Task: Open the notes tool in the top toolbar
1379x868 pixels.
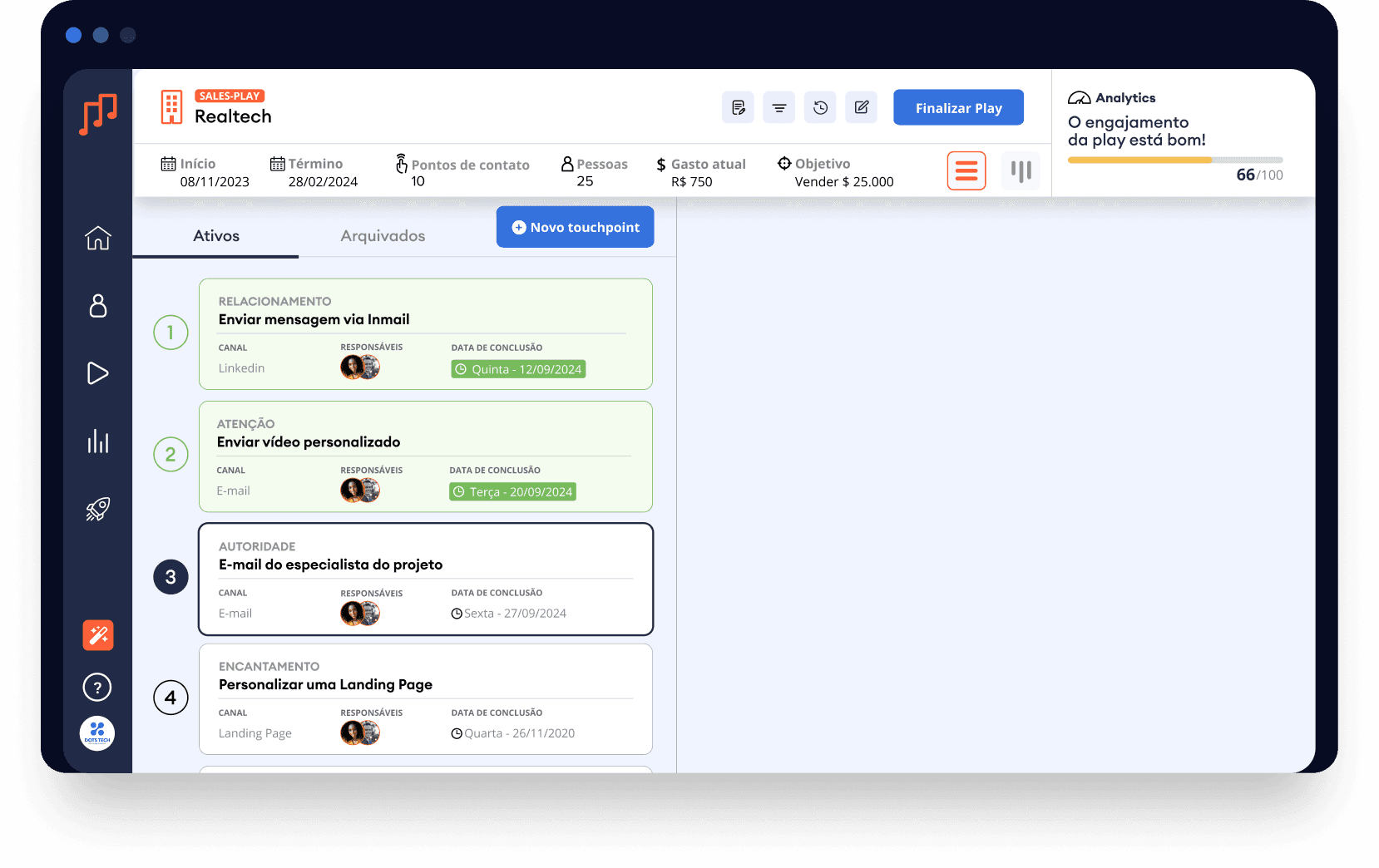Action: coord(738,107)
